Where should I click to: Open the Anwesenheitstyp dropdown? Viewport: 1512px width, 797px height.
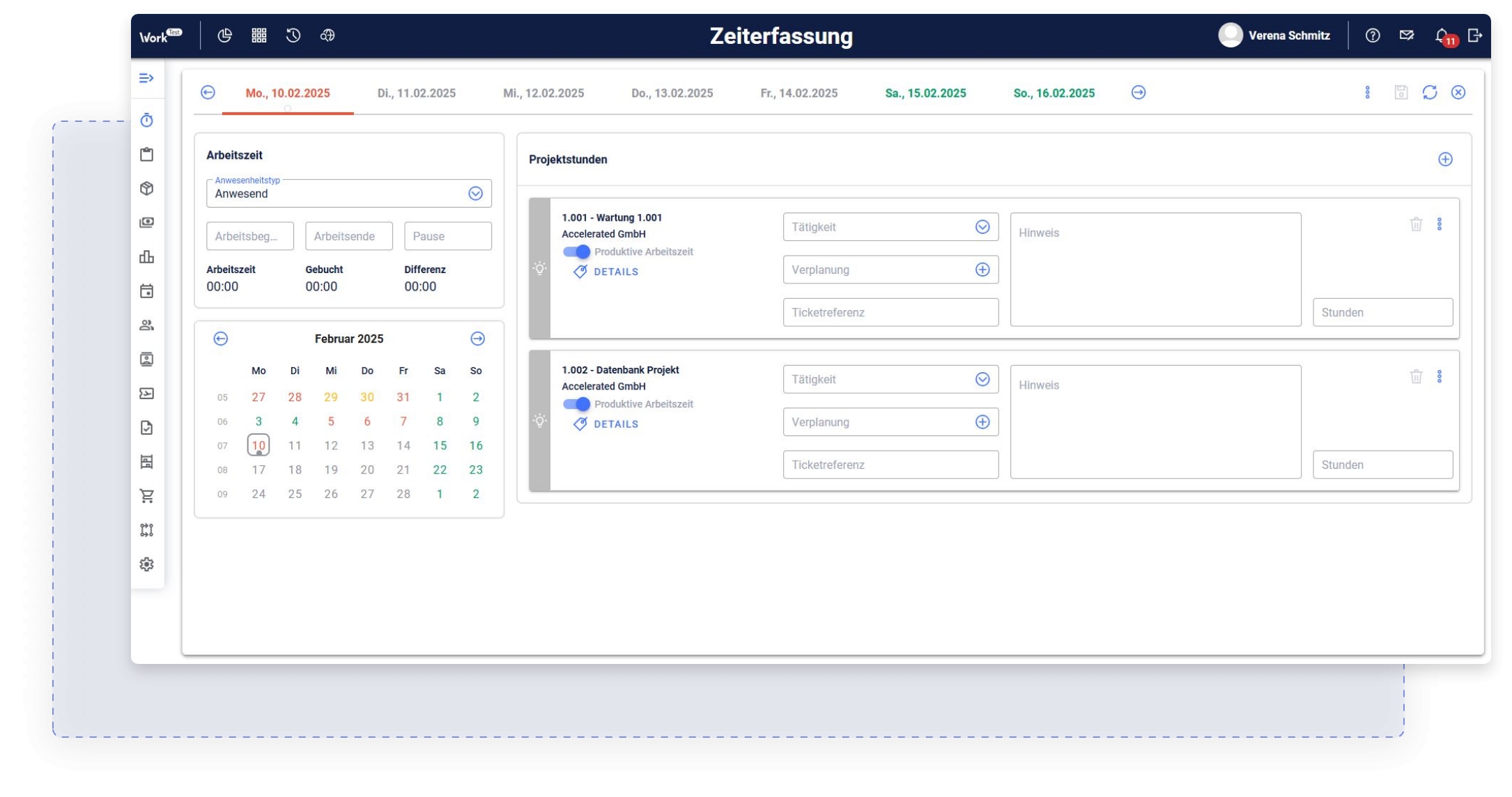[475, 194]
